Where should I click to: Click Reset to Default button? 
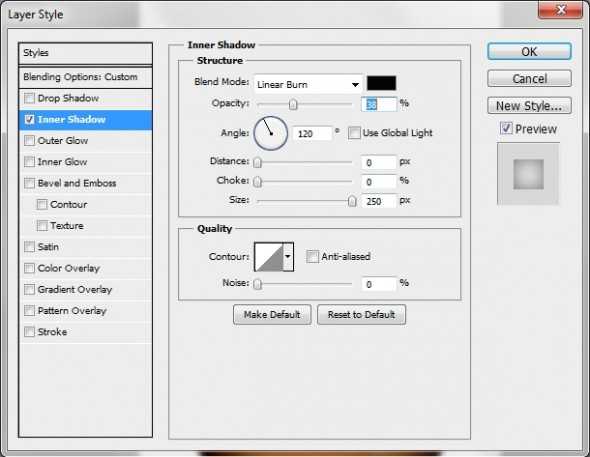tap(361, 314)
